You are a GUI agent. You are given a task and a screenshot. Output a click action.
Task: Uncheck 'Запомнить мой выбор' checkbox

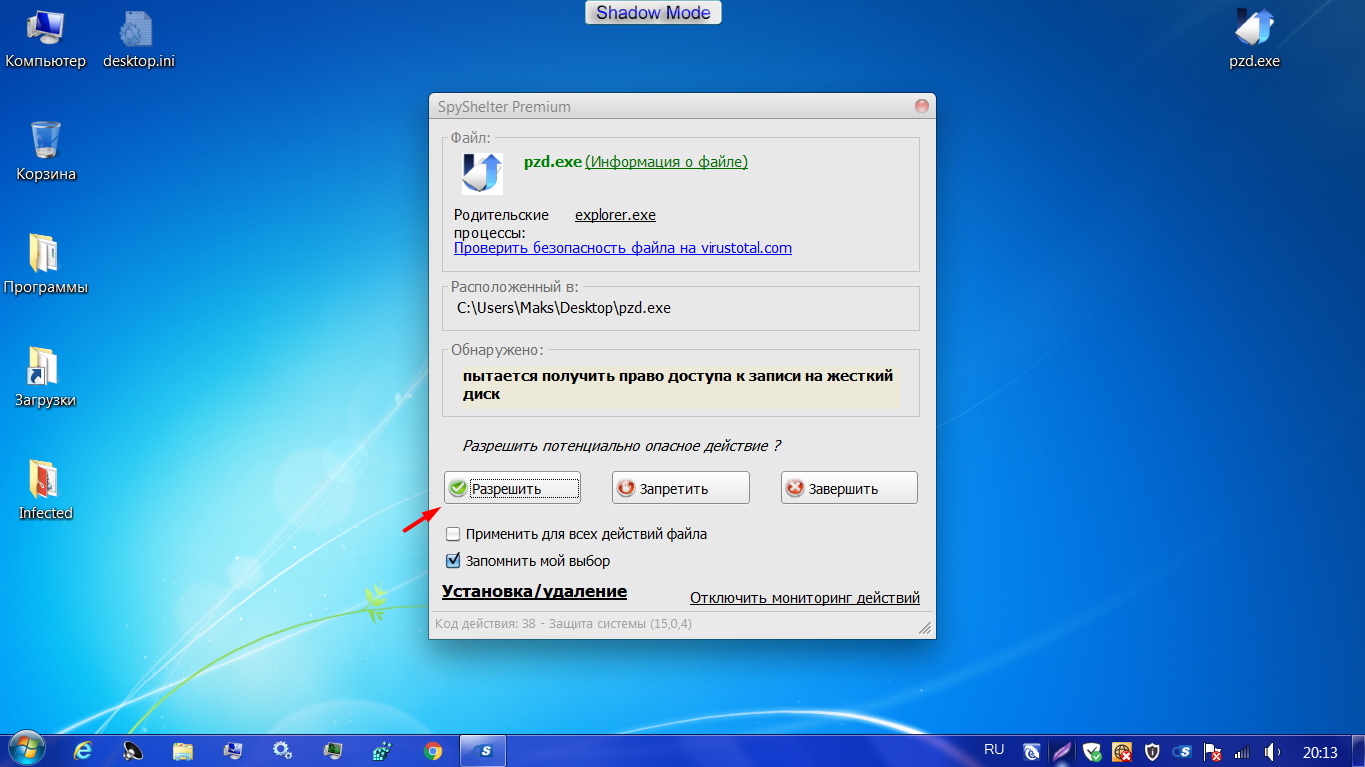coord(454,561)
